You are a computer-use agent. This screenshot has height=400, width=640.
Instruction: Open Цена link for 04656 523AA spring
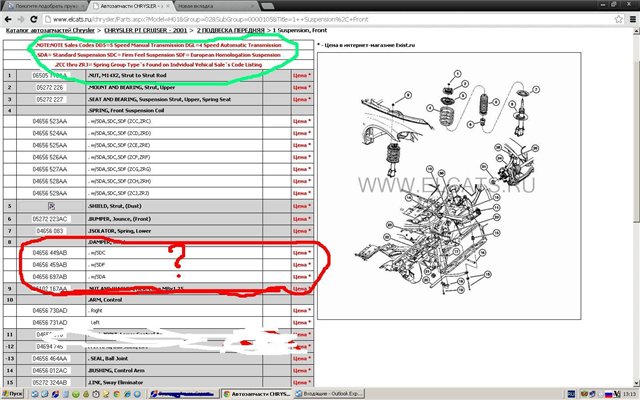pos(302,121)
